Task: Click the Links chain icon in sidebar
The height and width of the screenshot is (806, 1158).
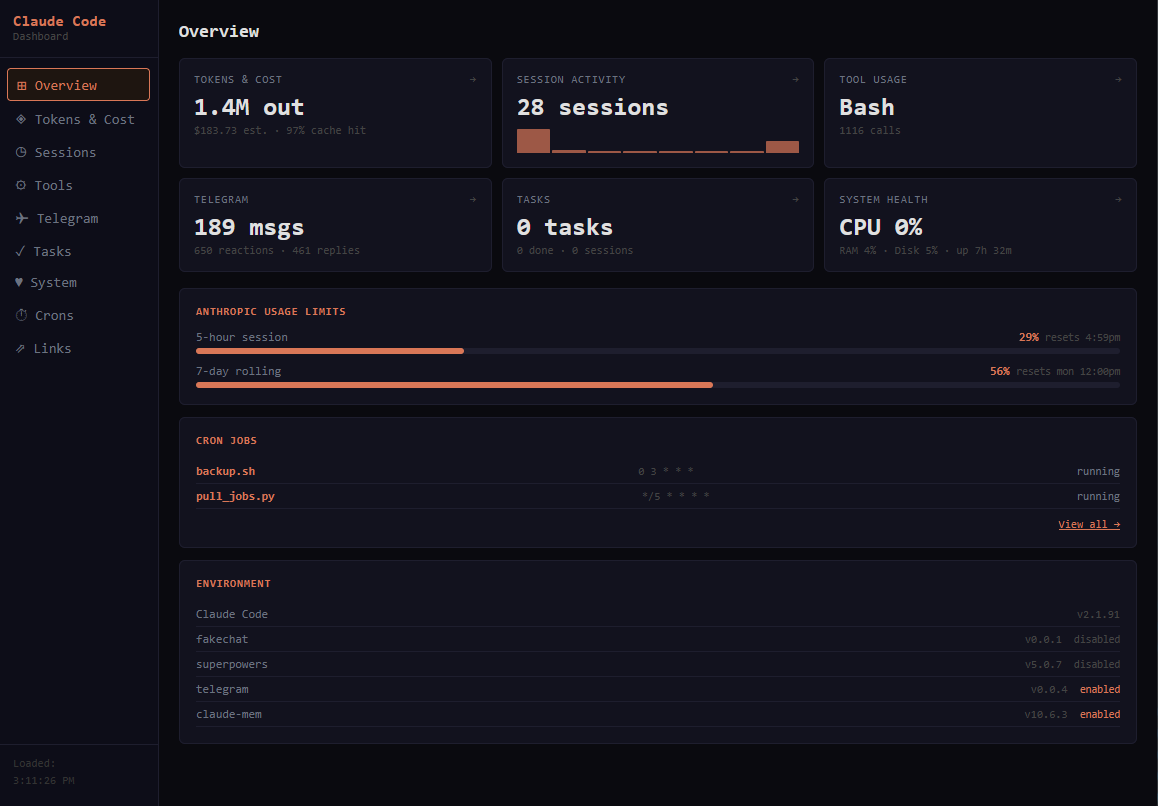Action: point(21,349)
